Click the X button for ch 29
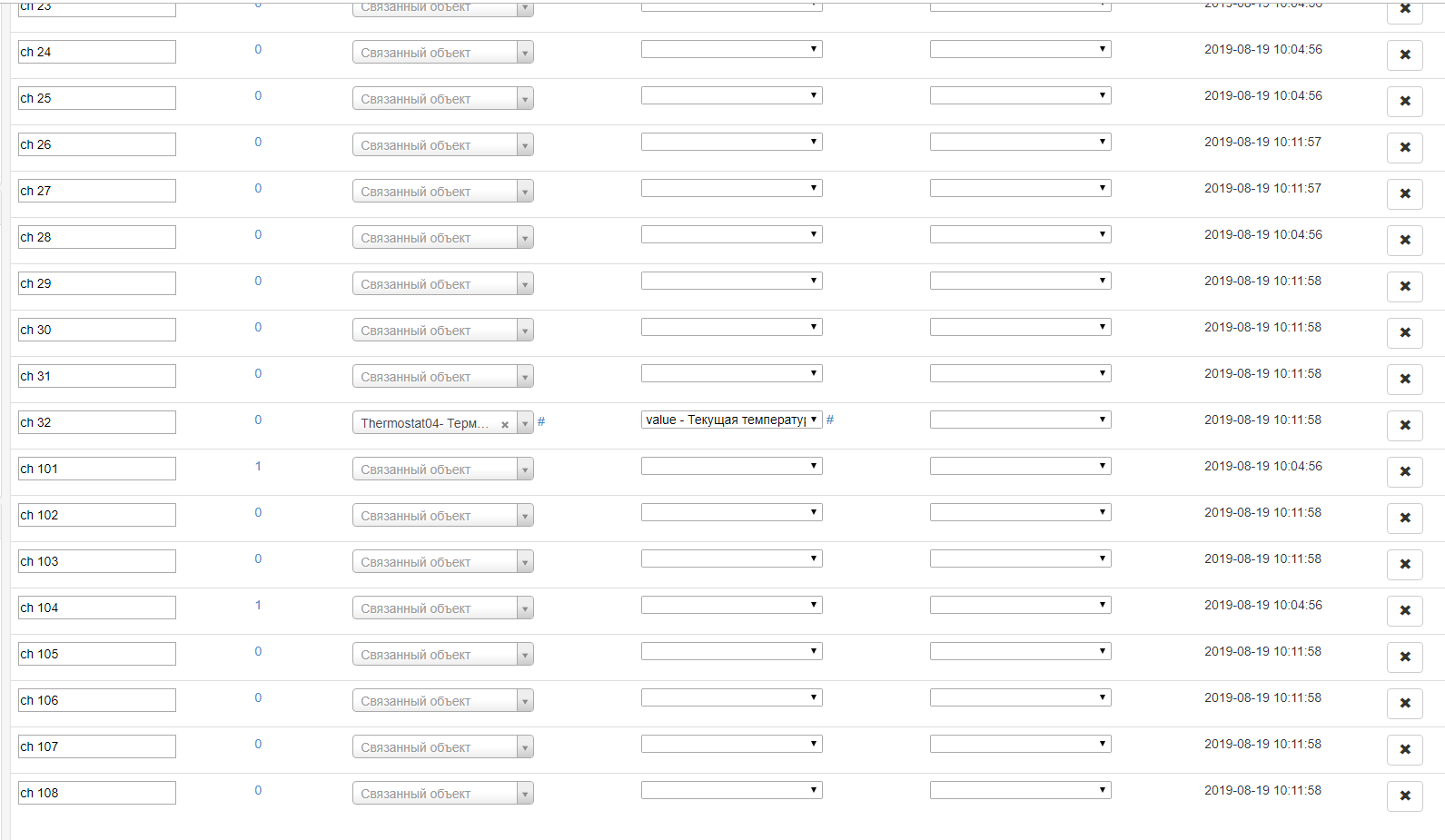 click(1404, 286)
